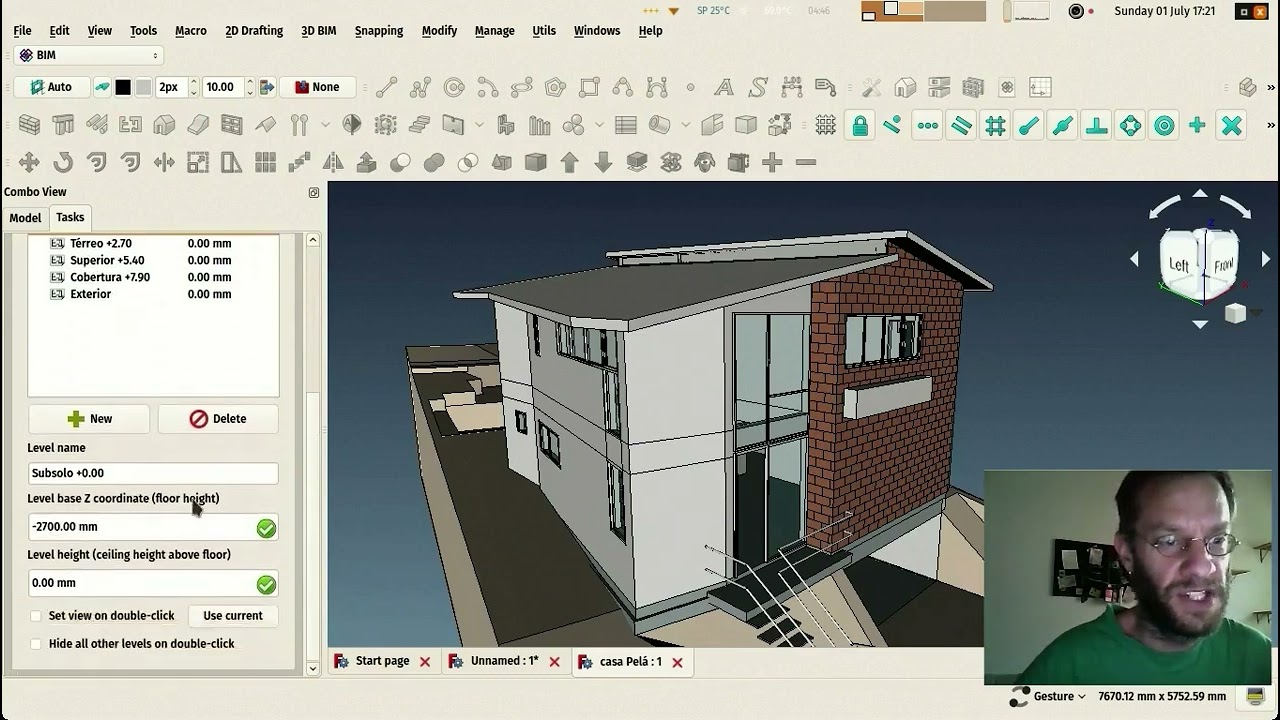The width and height of the screenshot is (1280, 720).
Task: Click the Remove component minus icon
Action: (806, 162)
